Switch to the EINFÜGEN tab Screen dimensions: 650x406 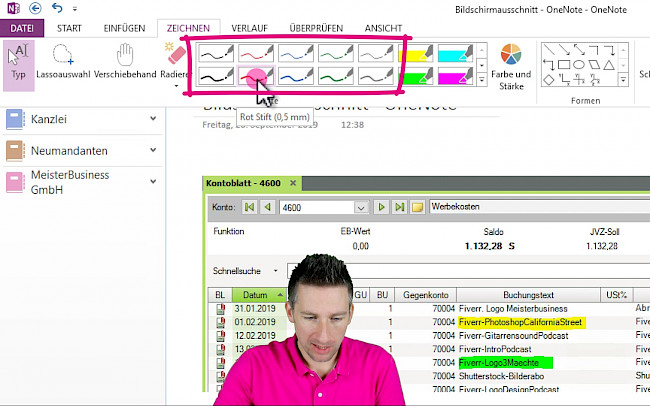[x=124, y=28]
